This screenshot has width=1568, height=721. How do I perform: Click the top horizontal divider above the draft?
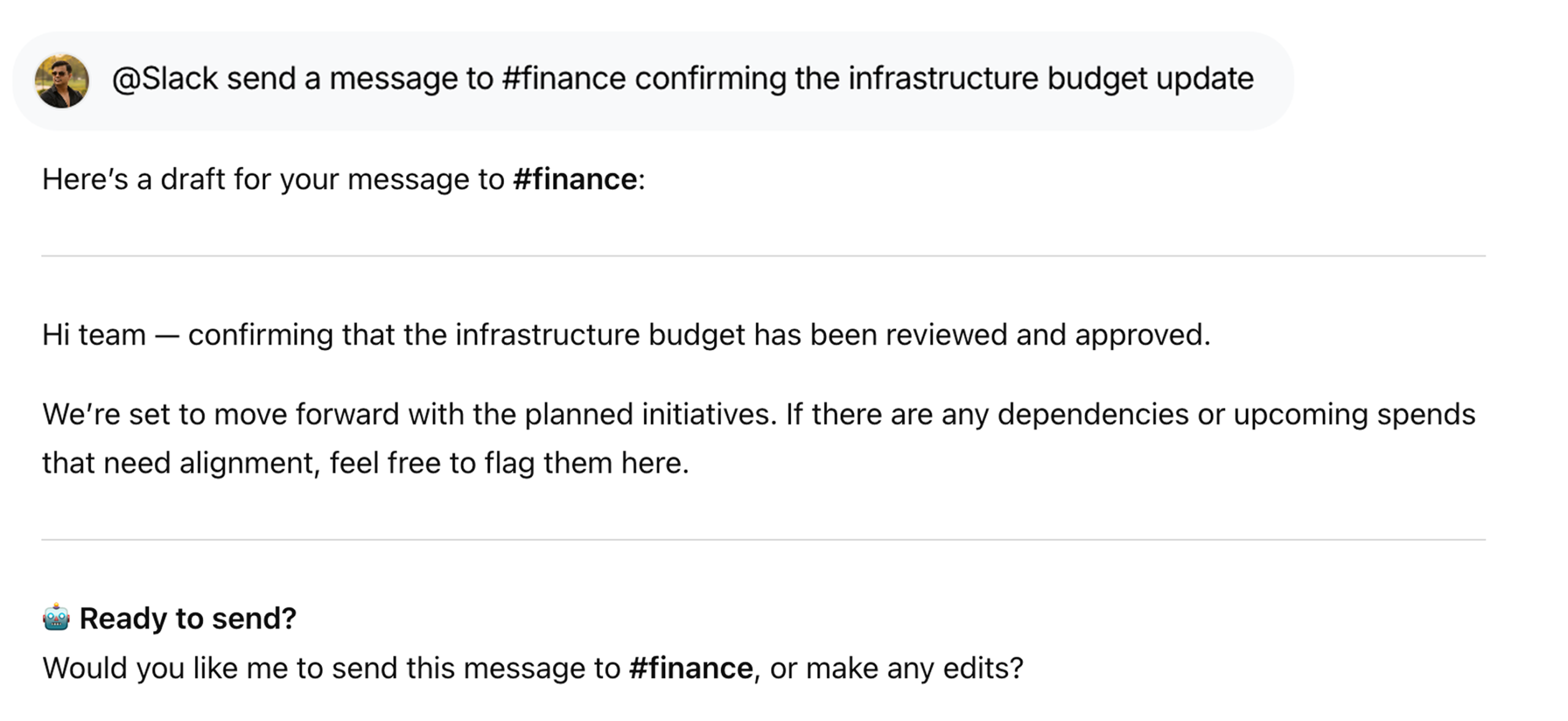pyautogui.click(x=763, y=256)
